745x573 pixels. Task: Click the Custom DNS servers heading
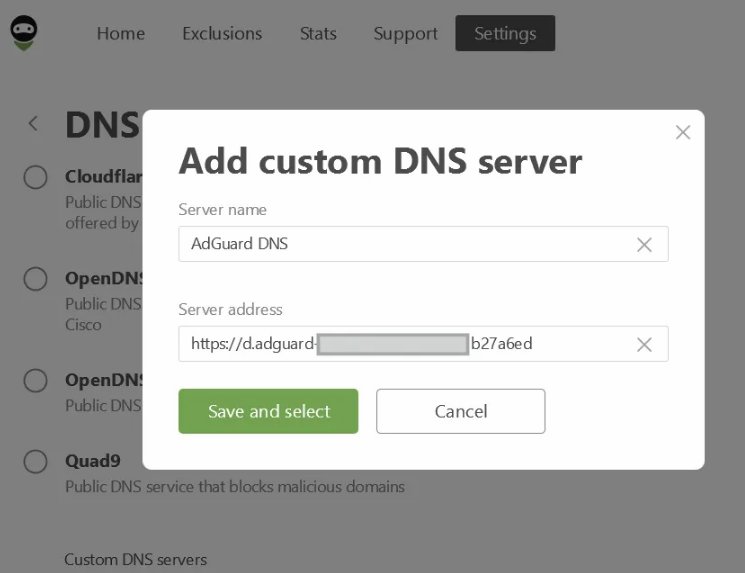pos(135,559)
